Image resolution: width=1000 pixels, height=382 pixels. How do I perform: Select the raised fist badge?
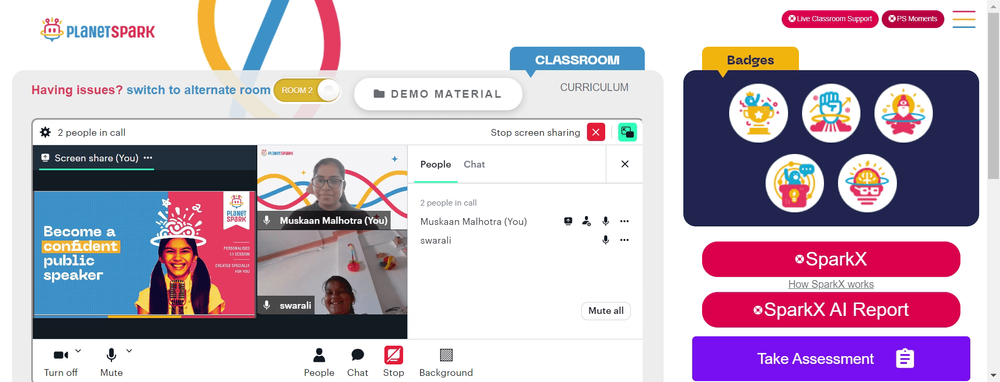click(830, 114)
